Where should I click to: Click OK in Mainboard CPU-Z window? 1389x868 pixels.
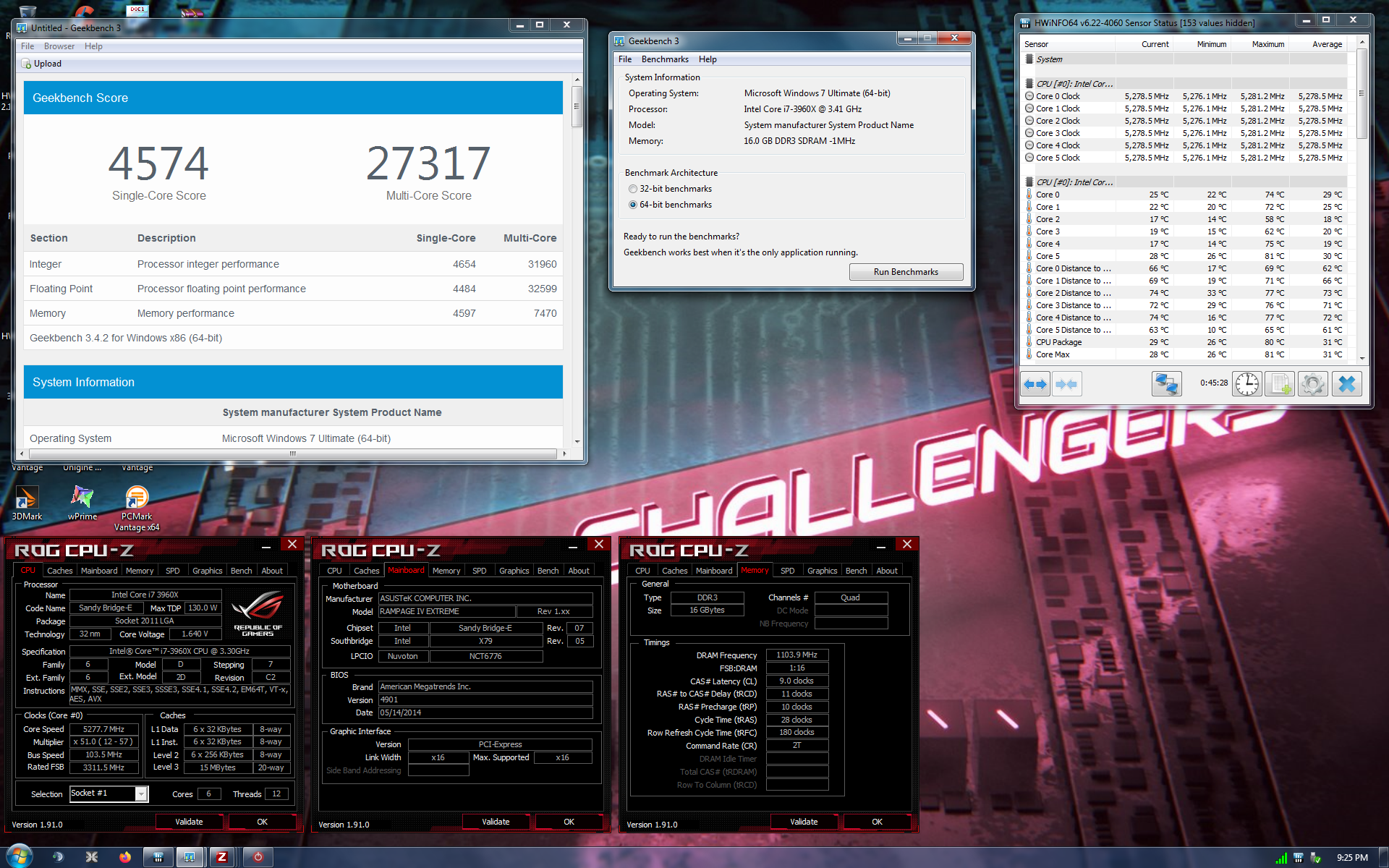pyautogui.click(x=569, y=822)
